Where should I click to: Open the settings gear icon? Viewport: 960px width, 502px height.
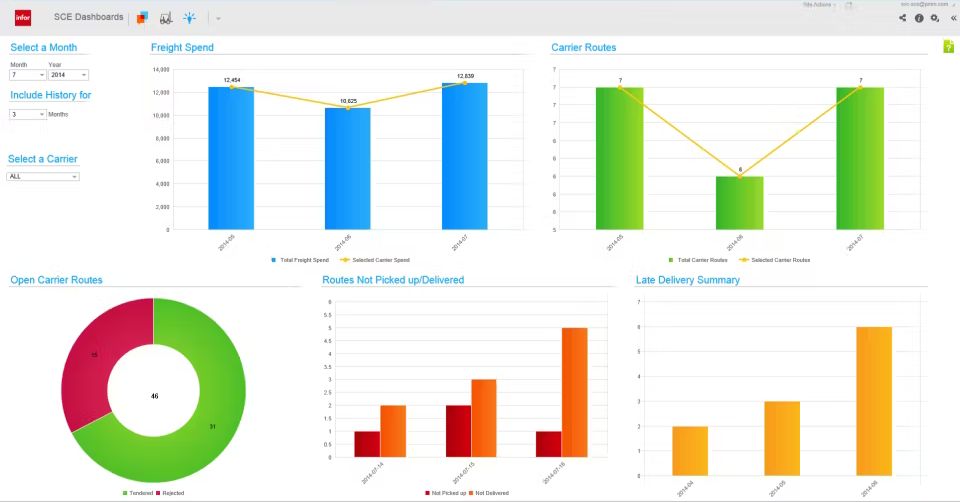tap(935, 18)
